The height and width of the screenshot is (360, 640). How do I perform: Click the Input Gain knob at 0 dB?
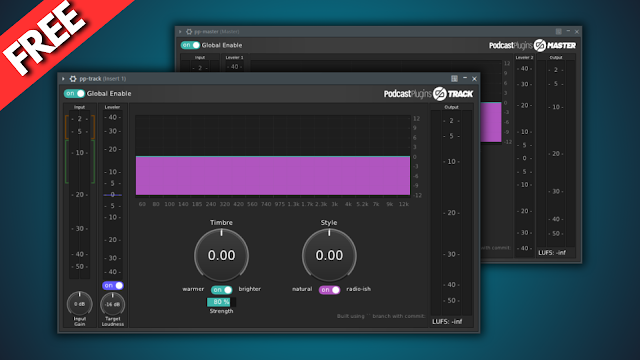coord(80,304)
